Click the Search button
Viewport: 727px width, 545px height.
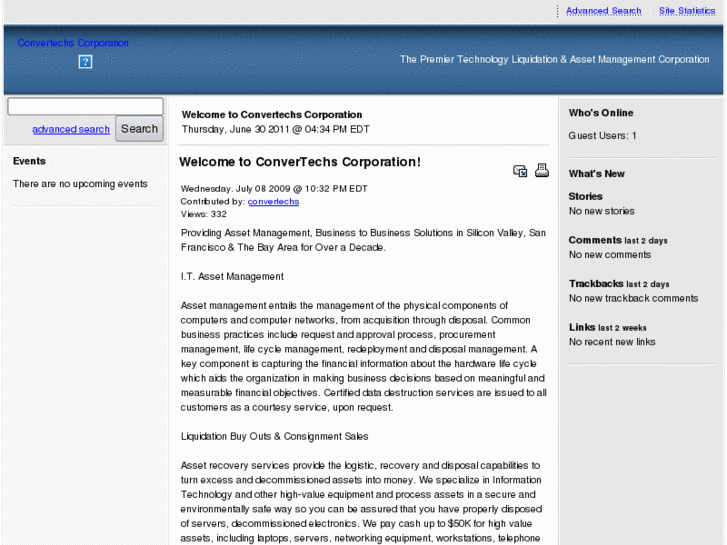tap(139, 128)
